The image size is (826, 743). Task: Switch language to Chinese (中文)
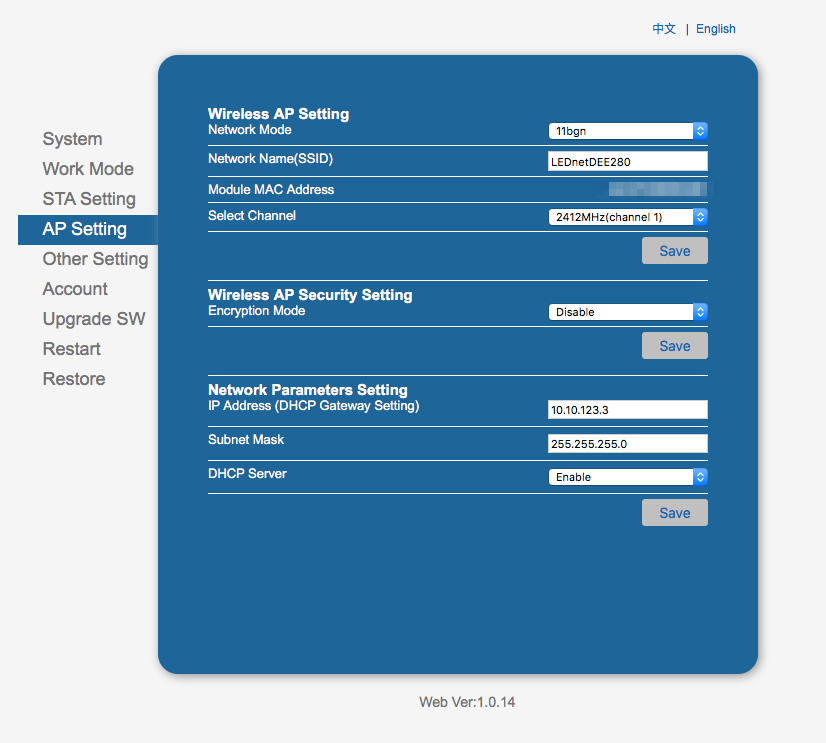(664, 29)
